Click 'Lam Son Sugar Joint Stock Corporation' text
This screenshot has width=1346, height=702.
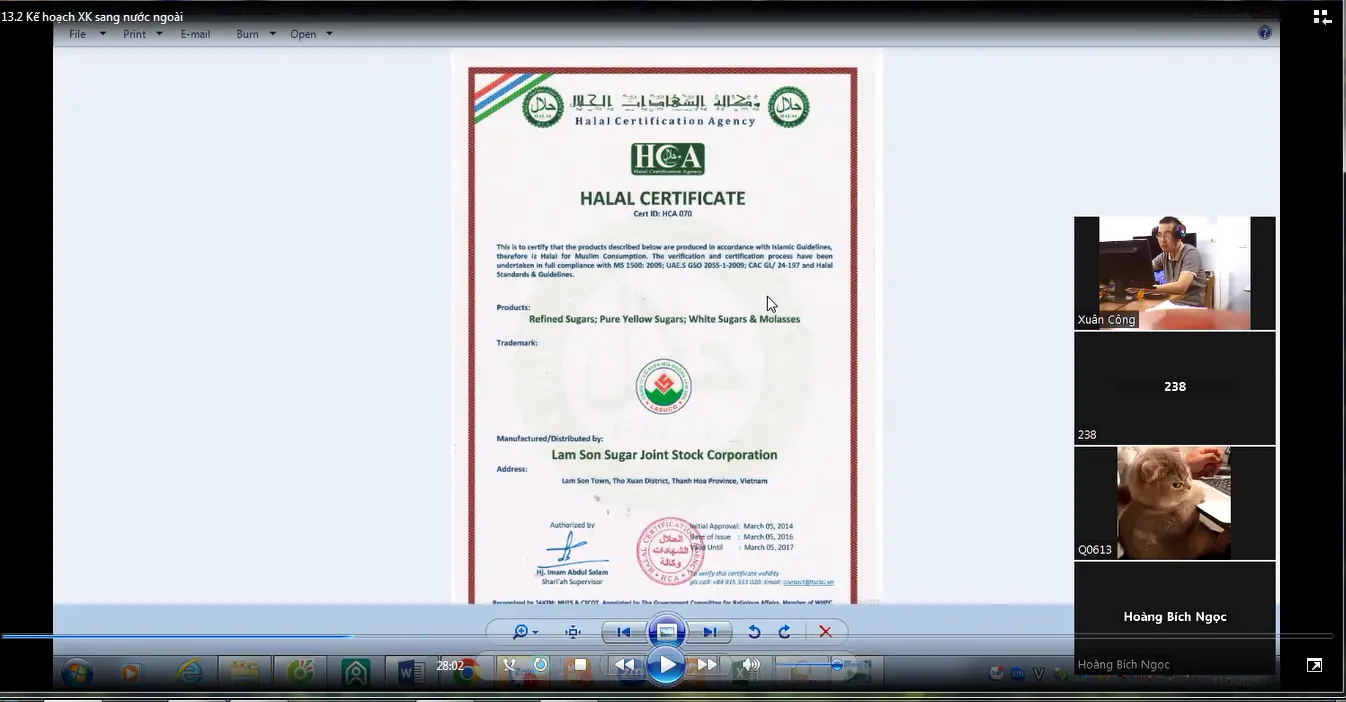664,455
